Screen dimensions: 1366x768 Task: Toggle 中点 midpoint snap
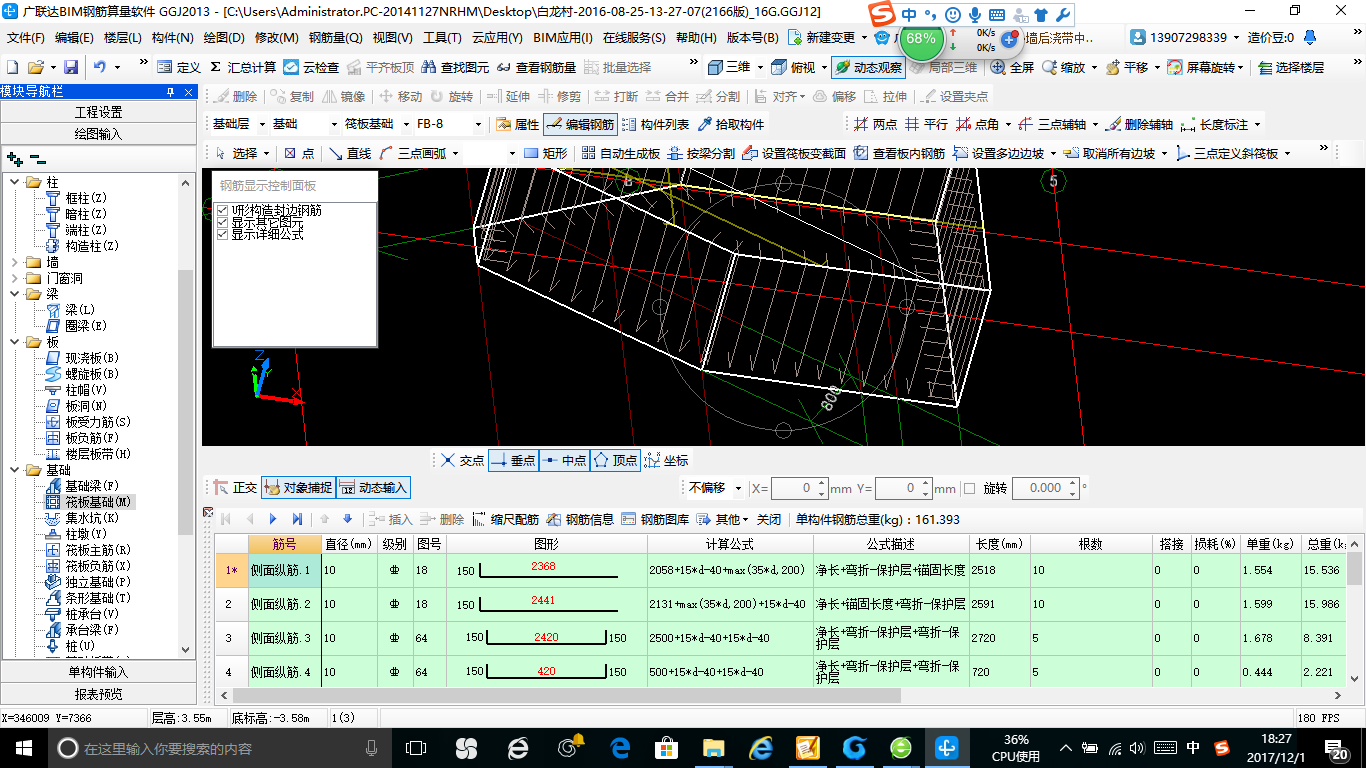(x=564, y=460)
